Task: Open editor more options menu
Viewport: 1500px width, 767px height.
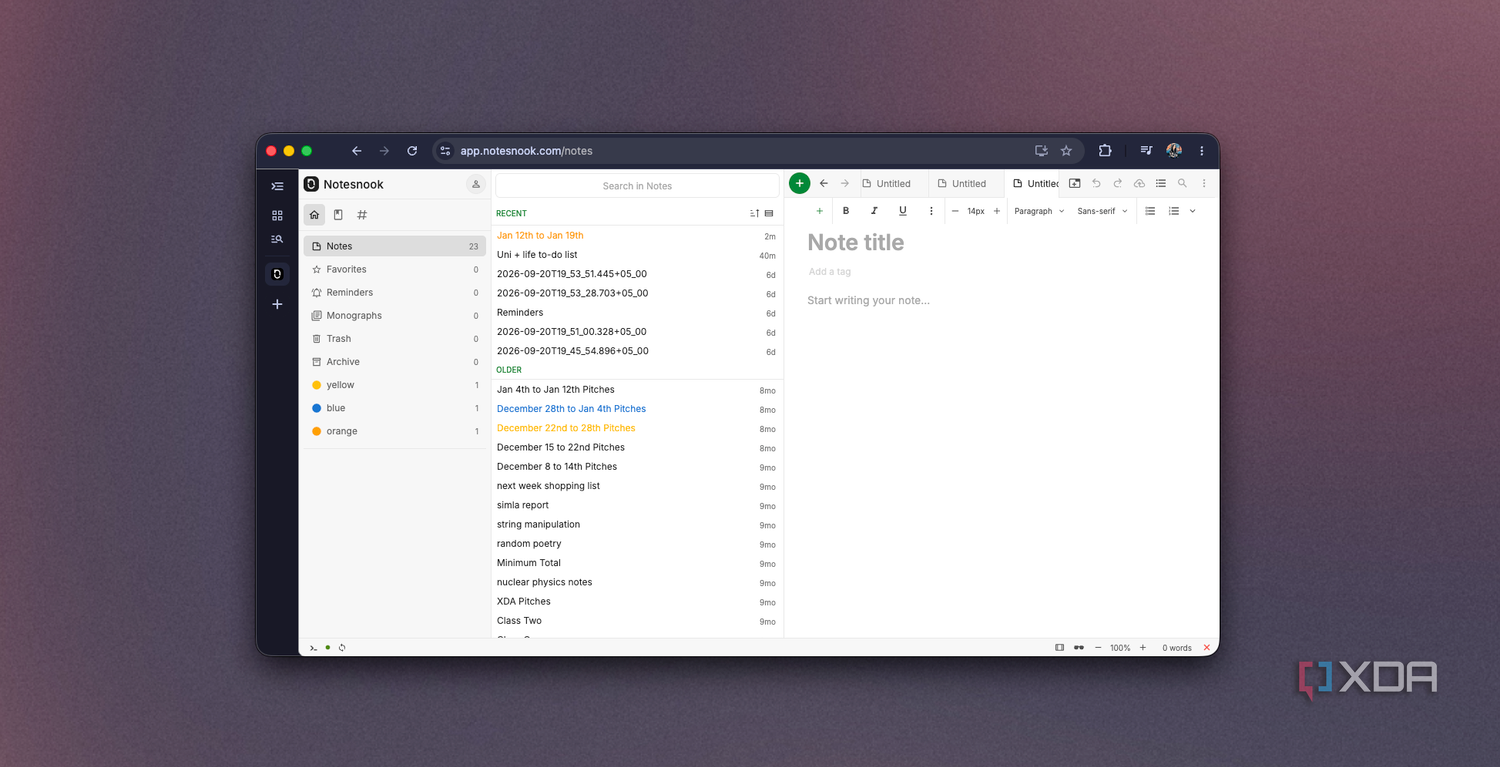Action: click(x=1204, y=183)
